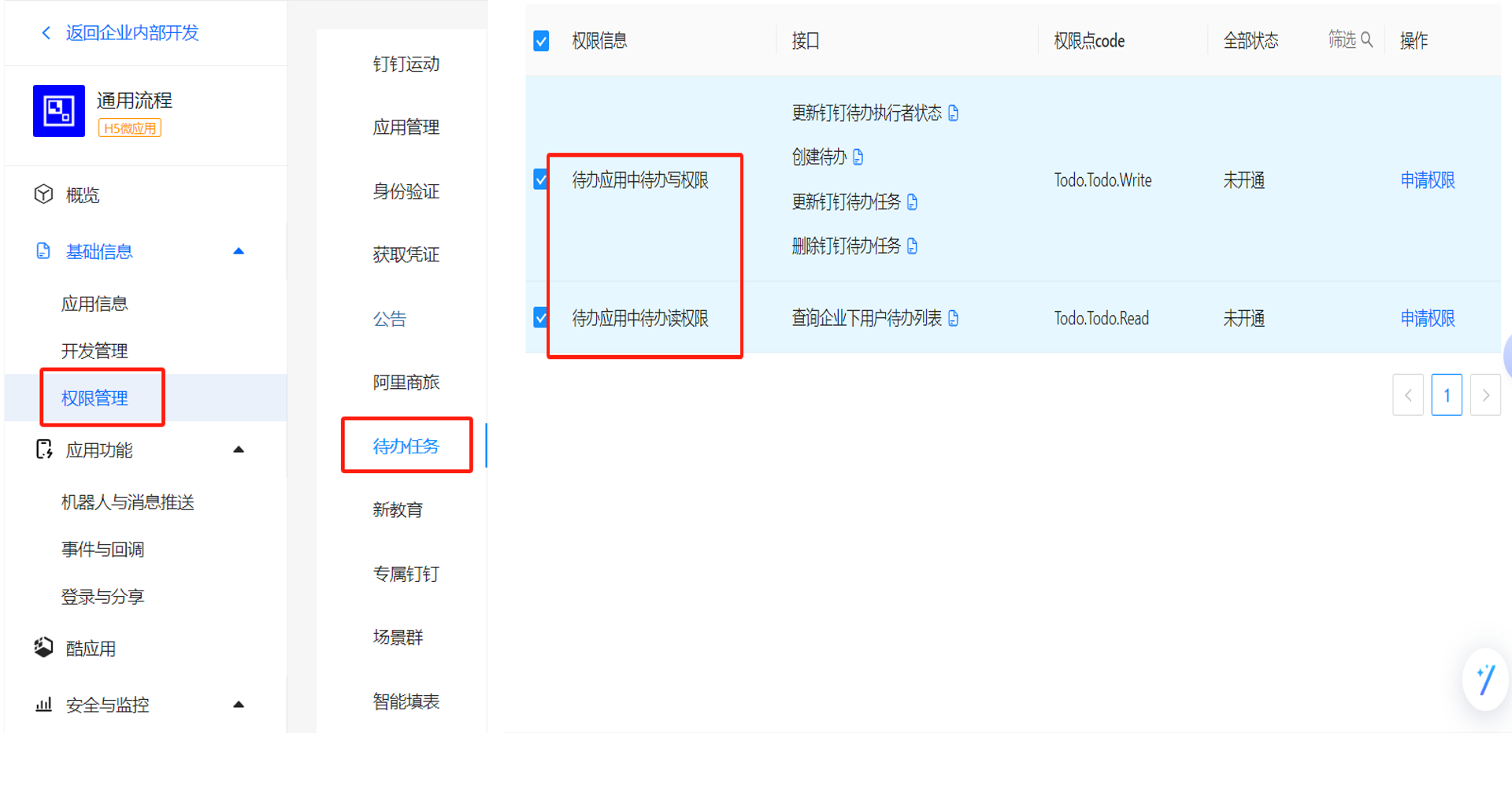1512x792 pixels.
Task: Select 待办任务 permission category
Action: tap(406, 446)
